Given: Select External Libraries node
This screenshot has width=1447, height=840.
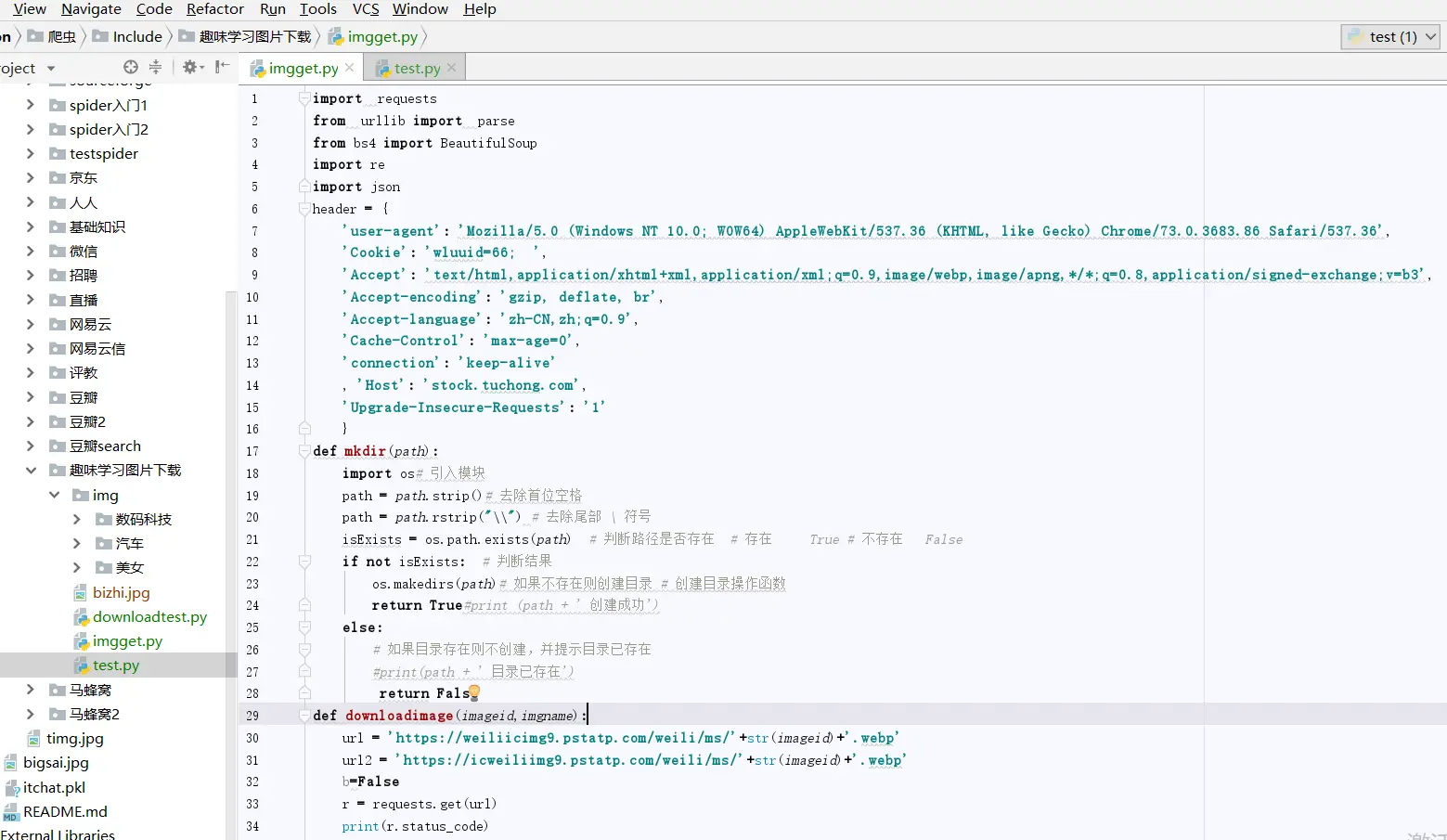Looking at the screenshot, I should tap(58, 834).
